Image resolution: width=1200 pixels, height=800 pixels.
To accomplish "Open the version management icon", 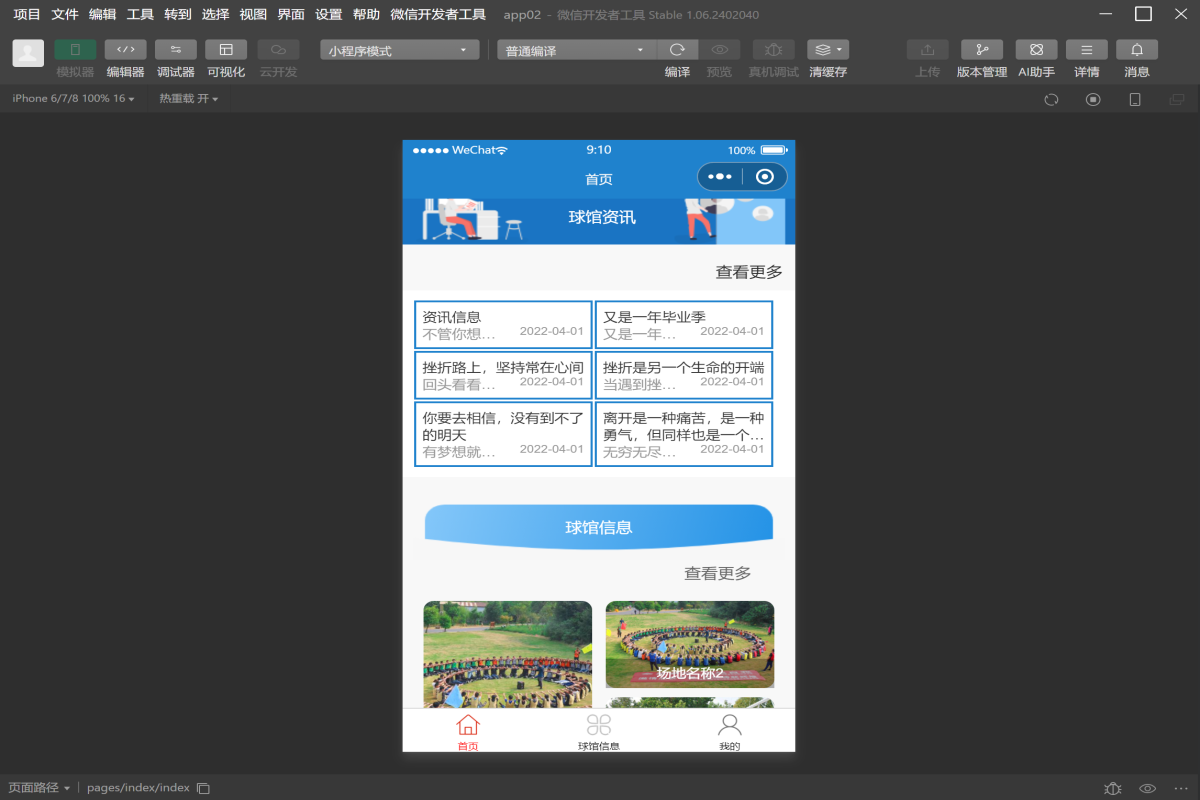I will tap(981, 50).
